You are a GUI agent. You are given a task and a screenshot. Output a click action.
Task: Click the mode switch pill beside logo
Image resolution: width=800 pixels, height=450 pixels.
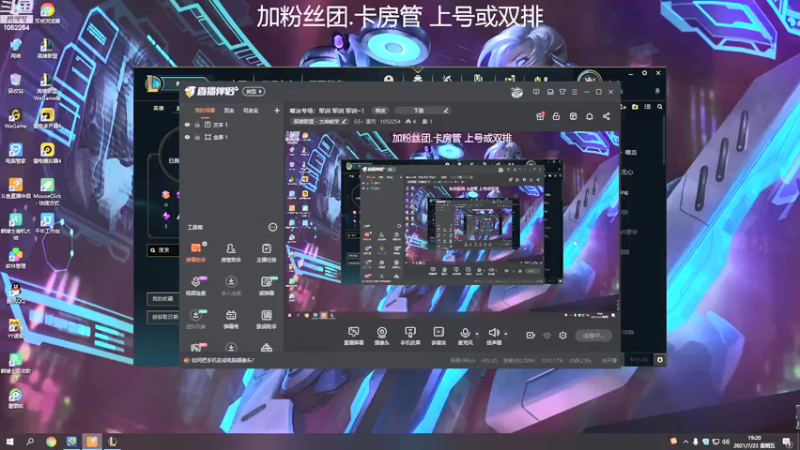pyautogui.click(x=254, y=92)
